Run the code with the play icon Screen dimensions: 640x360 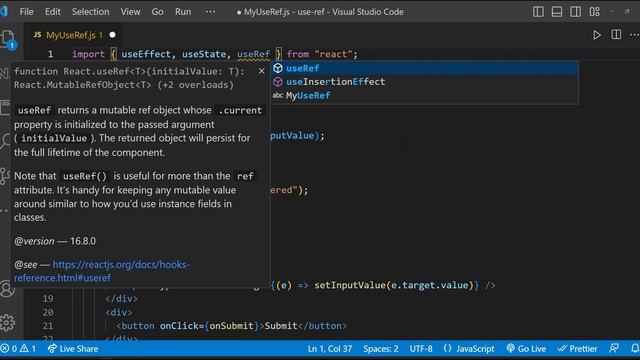click(597, 35)
